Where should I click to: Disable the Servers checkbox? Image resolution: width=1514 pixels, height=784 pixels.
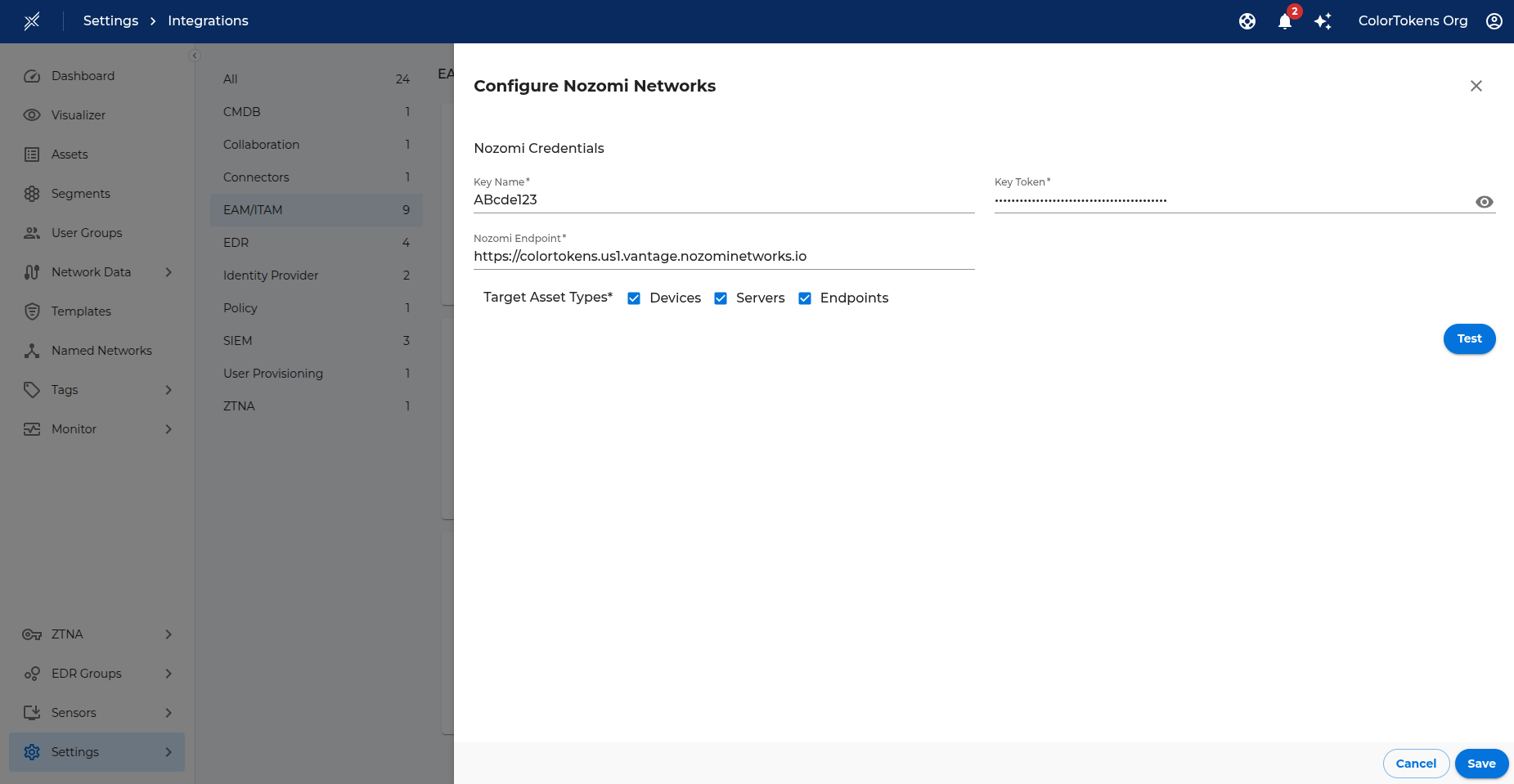(721, 298)
